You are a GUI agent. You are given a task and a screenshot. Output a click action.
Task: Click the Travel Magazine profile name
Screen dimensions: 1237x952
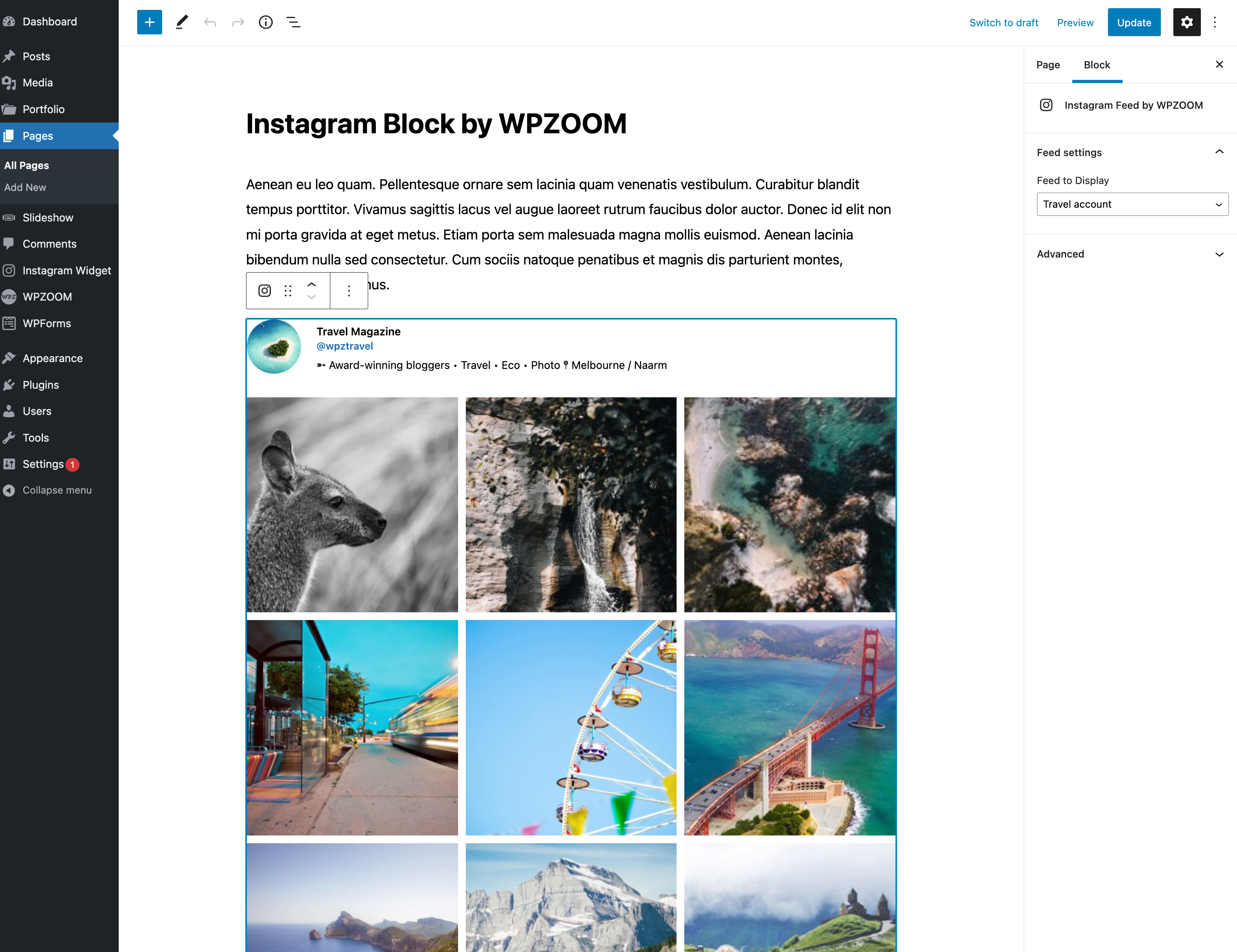tap(359, 332)
